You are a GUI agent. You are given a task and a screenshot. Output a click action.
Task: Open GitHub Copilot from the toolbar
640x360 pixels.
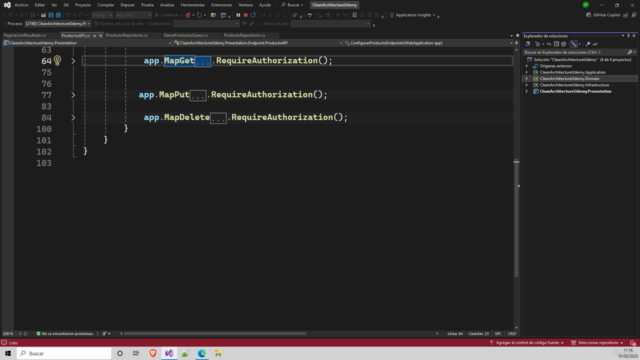pyautogui.click(x=603, y=15)
